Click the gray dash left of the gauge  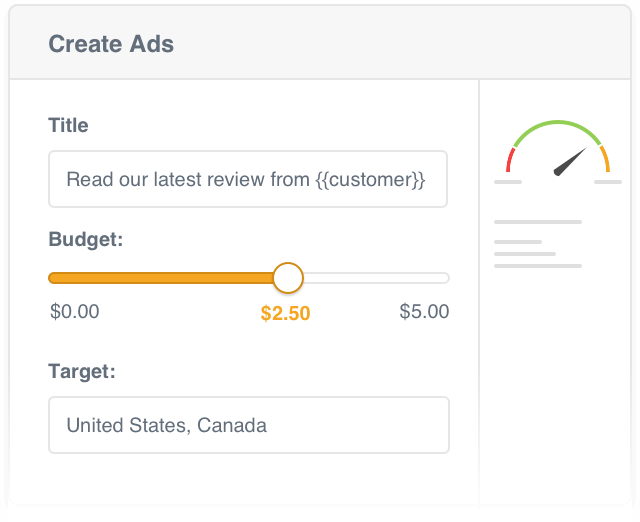(x=508, y=183)
